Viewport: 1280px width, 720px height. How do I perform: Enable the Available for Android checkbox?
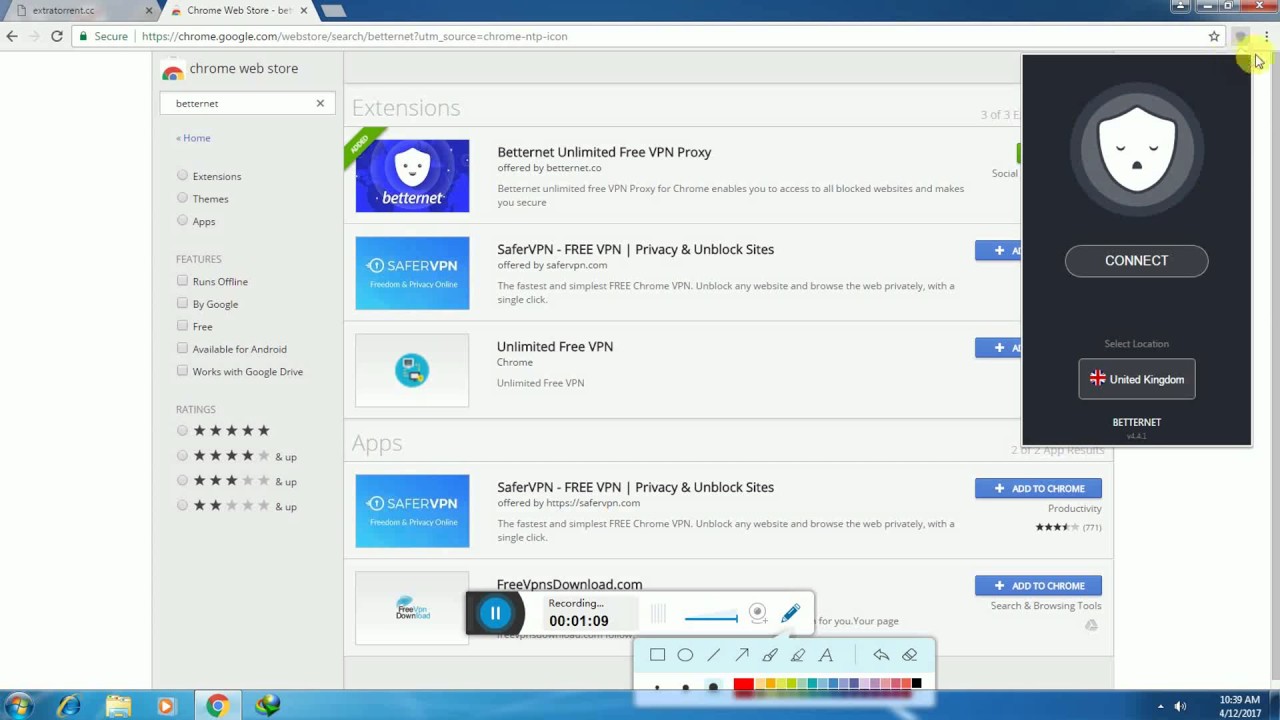182,348
